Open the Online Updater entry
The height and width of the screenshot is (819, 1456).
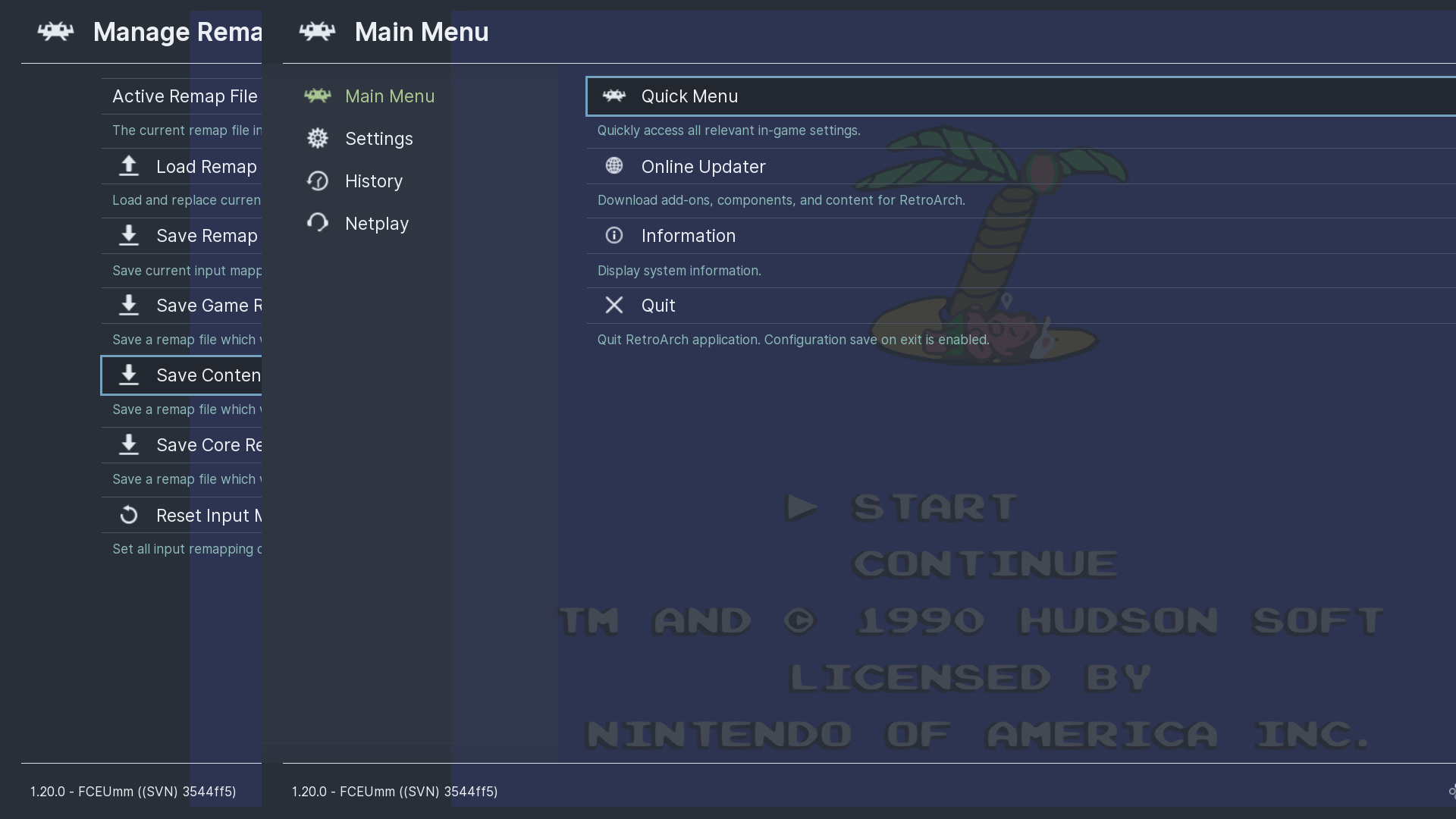[x=703, y=167]
